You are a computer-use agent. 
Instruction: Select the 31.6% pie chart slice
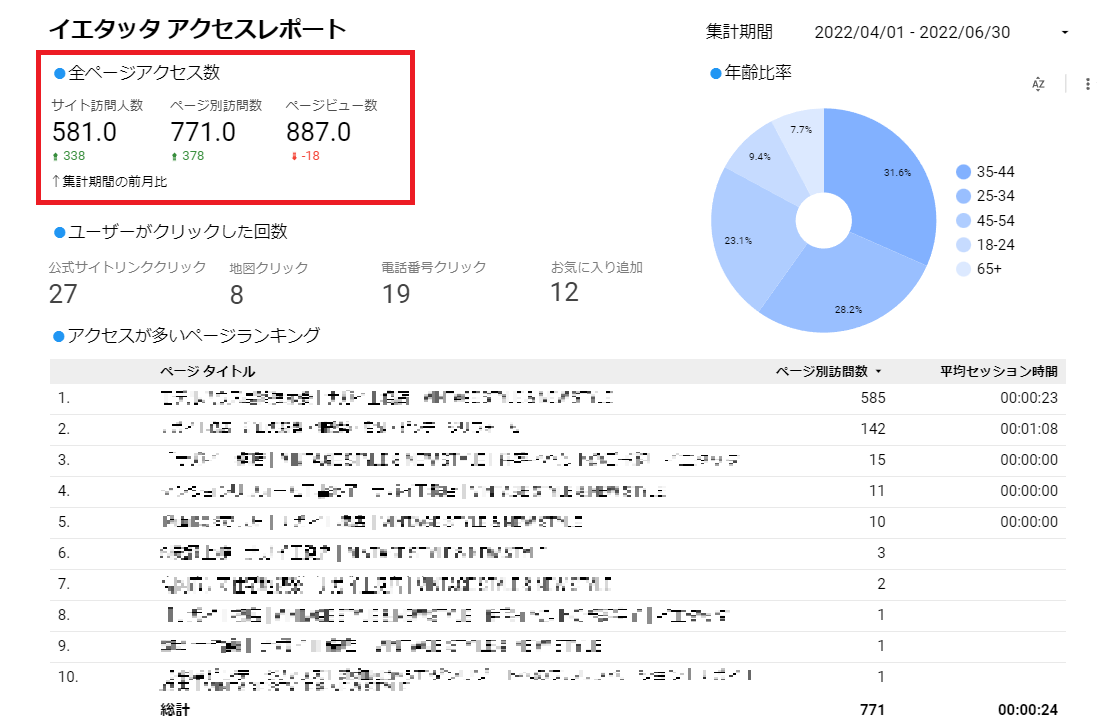[880, 190]
